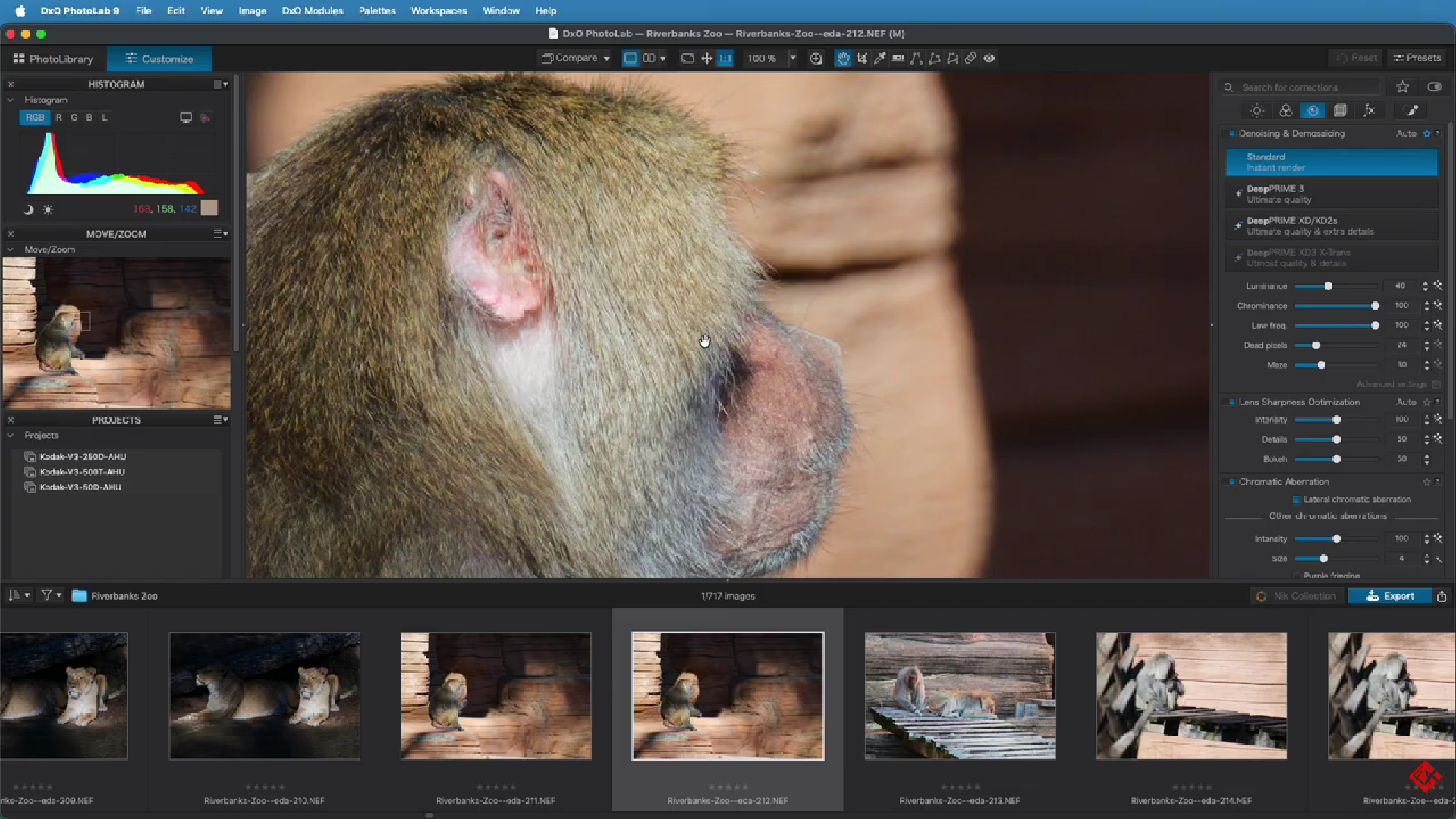Open the view mode dropdown arrow
The height and width of the screenshot is (819, 1456).
[663, 58]
